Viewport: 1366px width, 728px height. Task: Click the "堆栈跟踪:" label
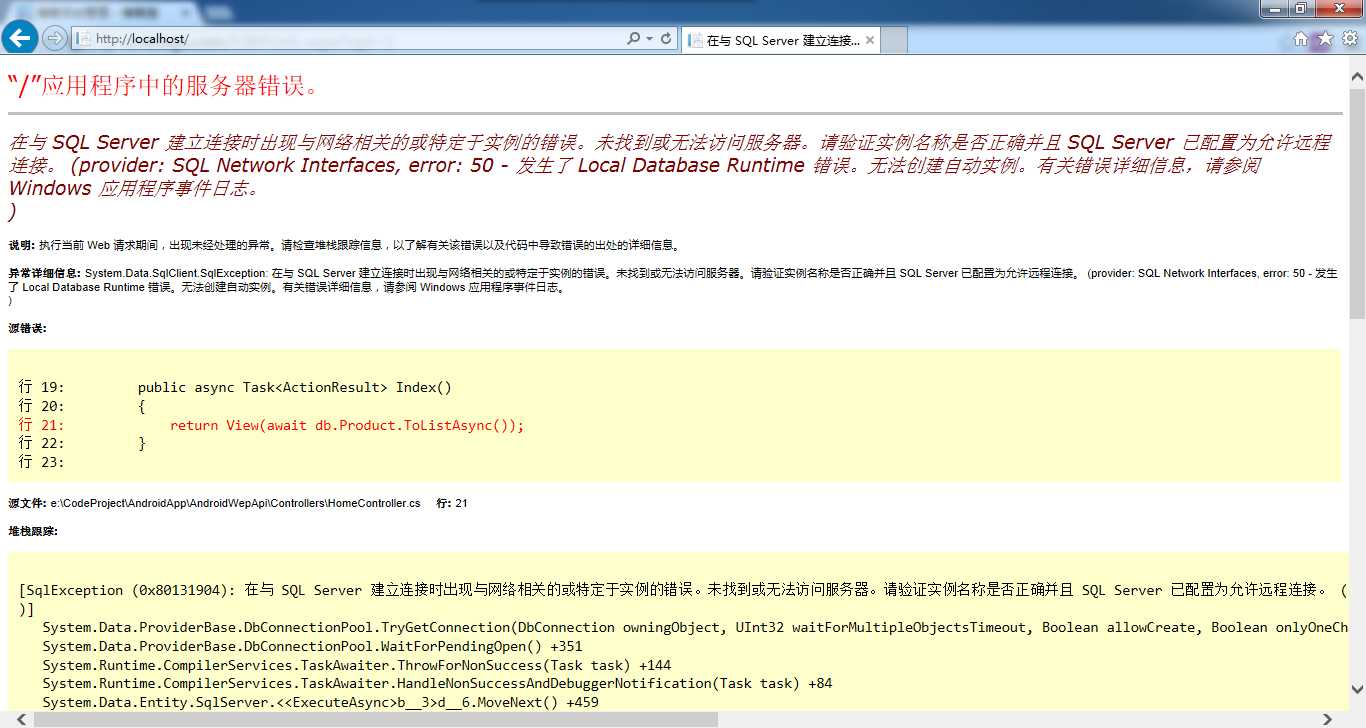(33, 531)
